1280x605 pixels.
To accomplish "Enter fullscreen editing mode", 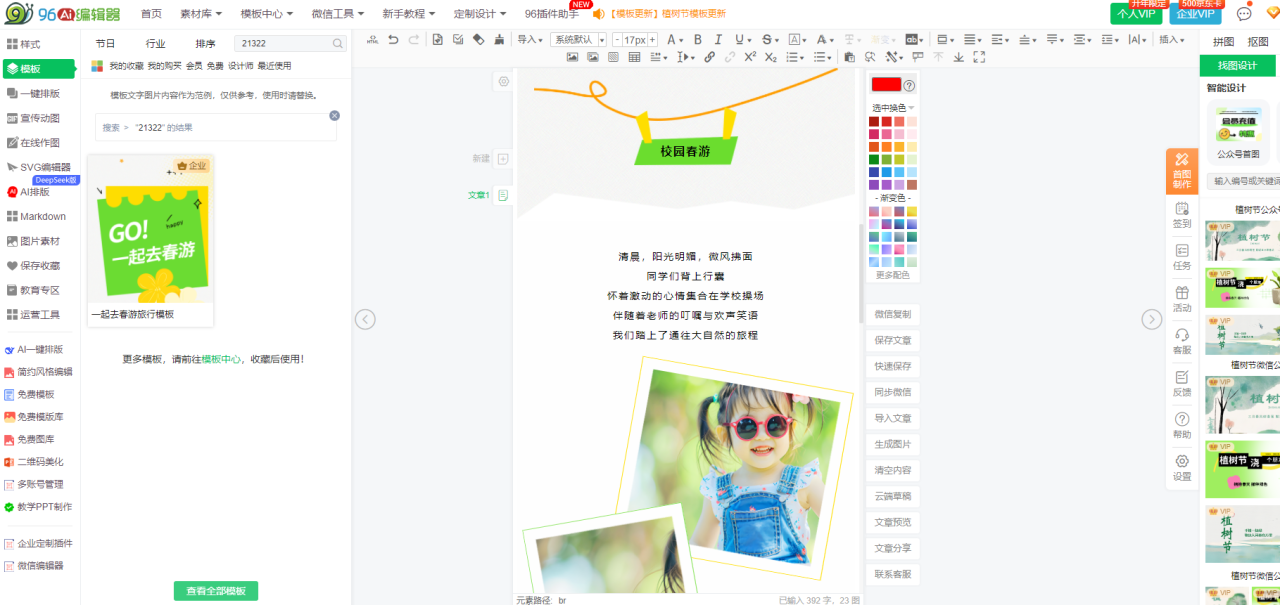I will pyautogui.click(x=978, y=57).
